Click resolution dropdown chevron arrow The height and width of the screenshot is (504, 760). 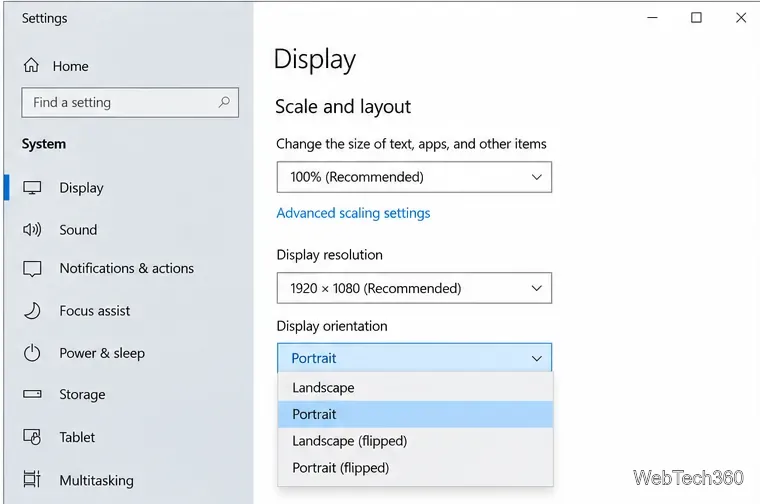coord(537,288)
